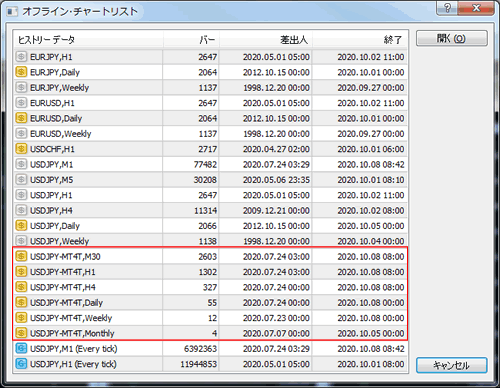The image size is (500, 388).
Task: Click bar count 11944853
Action: coord(199,364)
